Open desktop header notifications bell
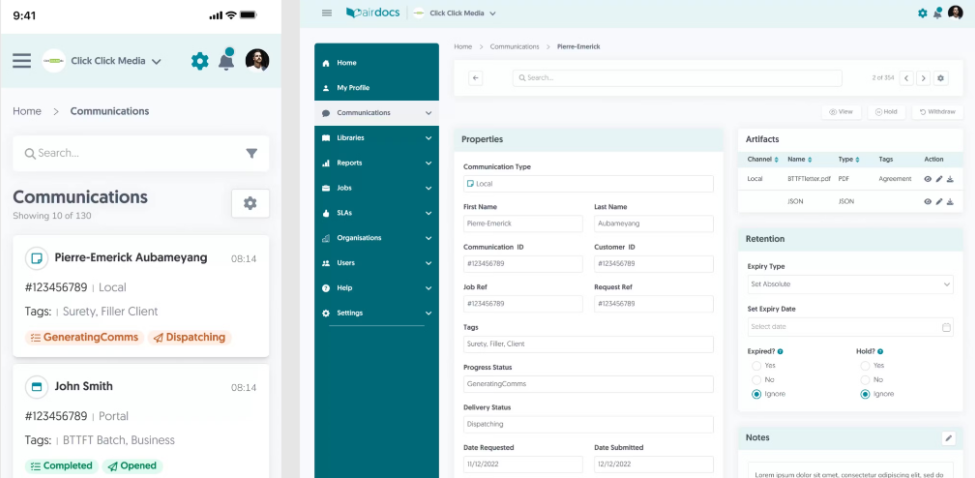This screenshot has height=478, width=975. 938,13
